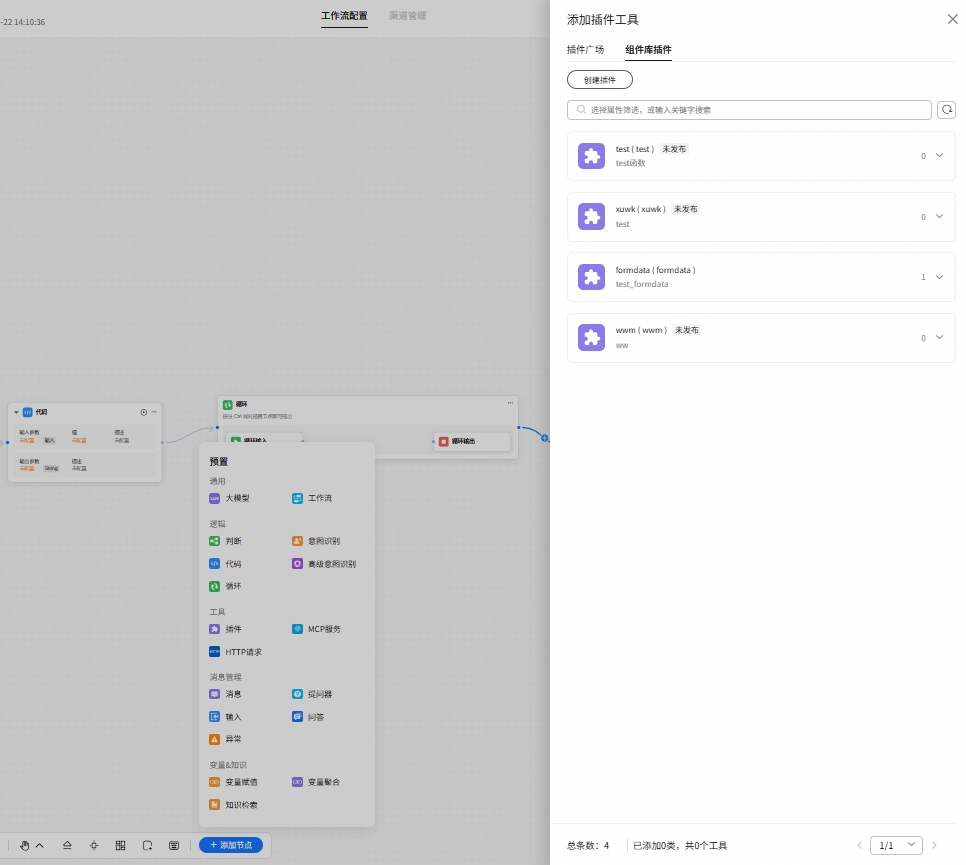Viewport: 966px width, 865px height.
Task: Expand the wwm plugin tool list
Action: coord(940,337)
